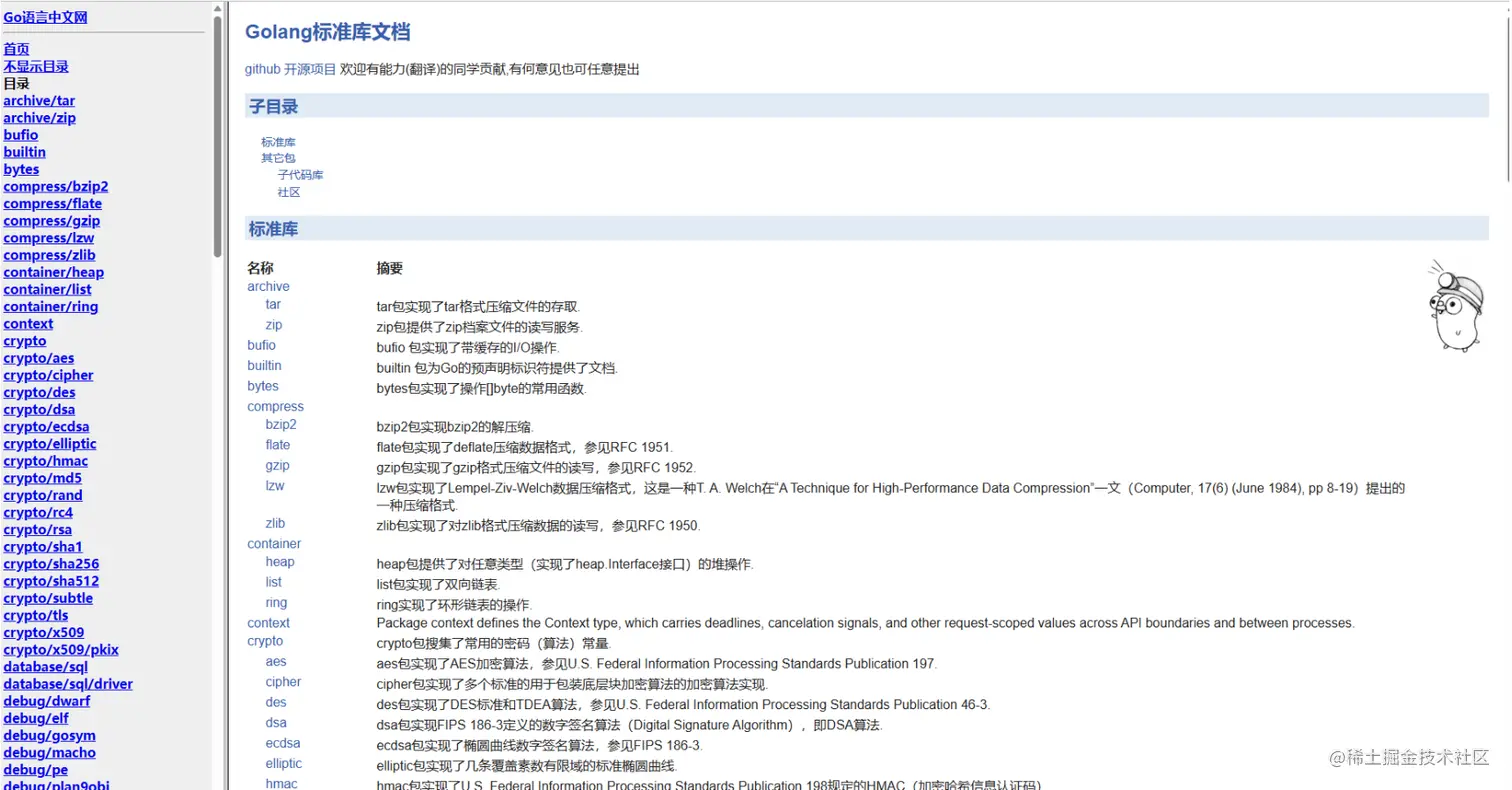The height and width of the screenshot is (790, 1512).
Task: Open crypto/tls sidebar link
Action: pos(36,615)
